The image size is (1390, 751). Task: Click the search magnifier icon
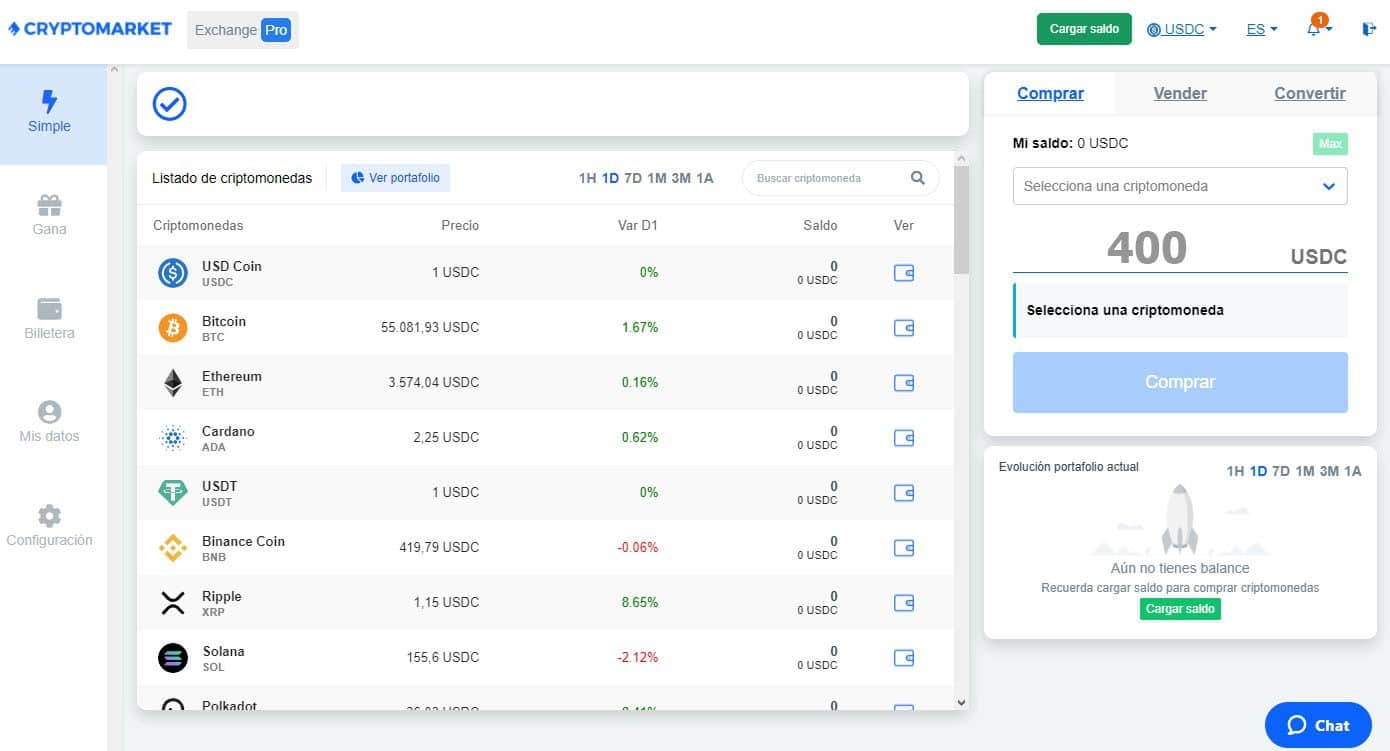918,178
